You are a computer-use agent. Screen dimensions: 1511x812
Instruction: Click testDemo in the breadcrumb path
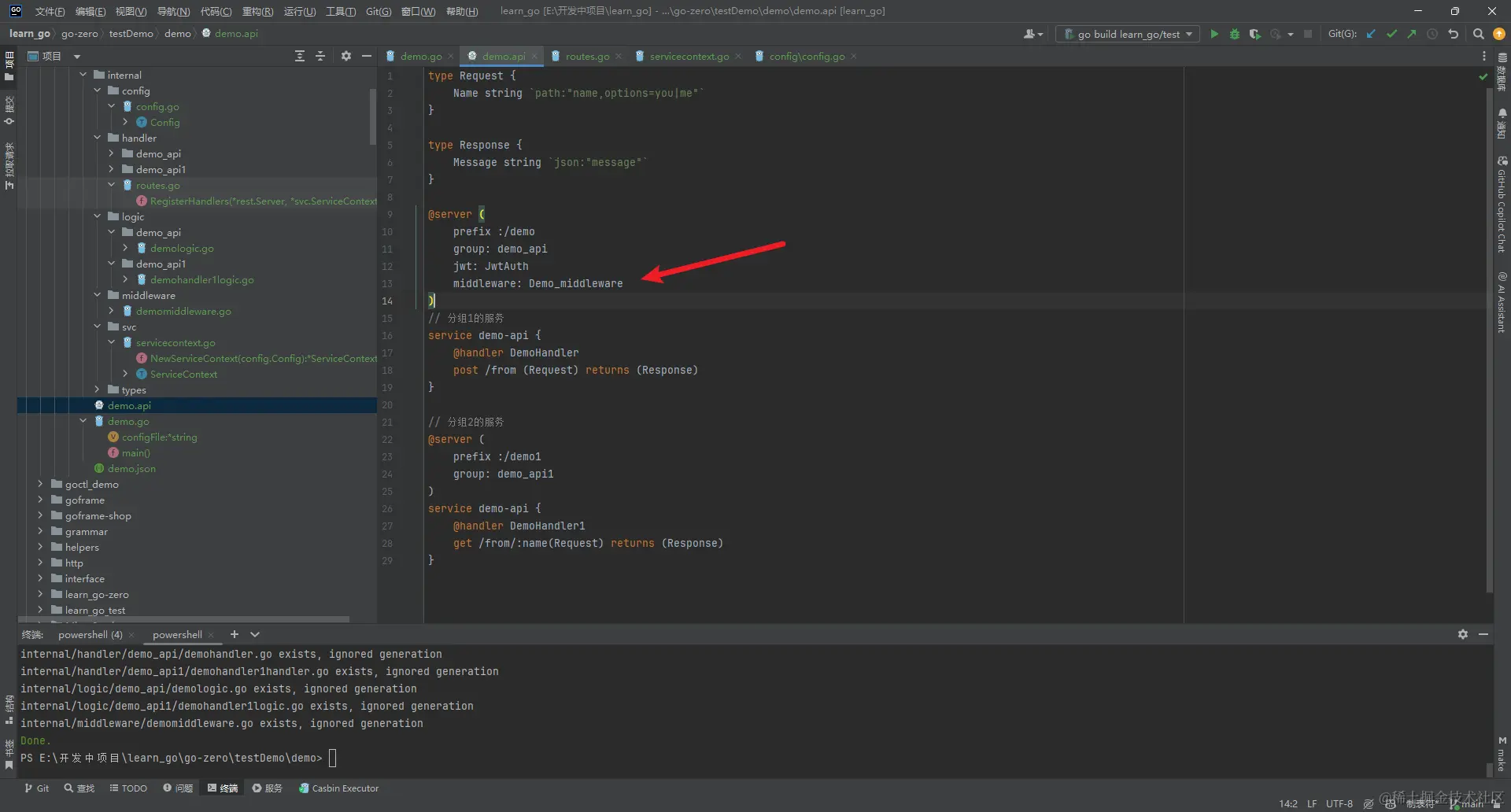pos(131,33)
